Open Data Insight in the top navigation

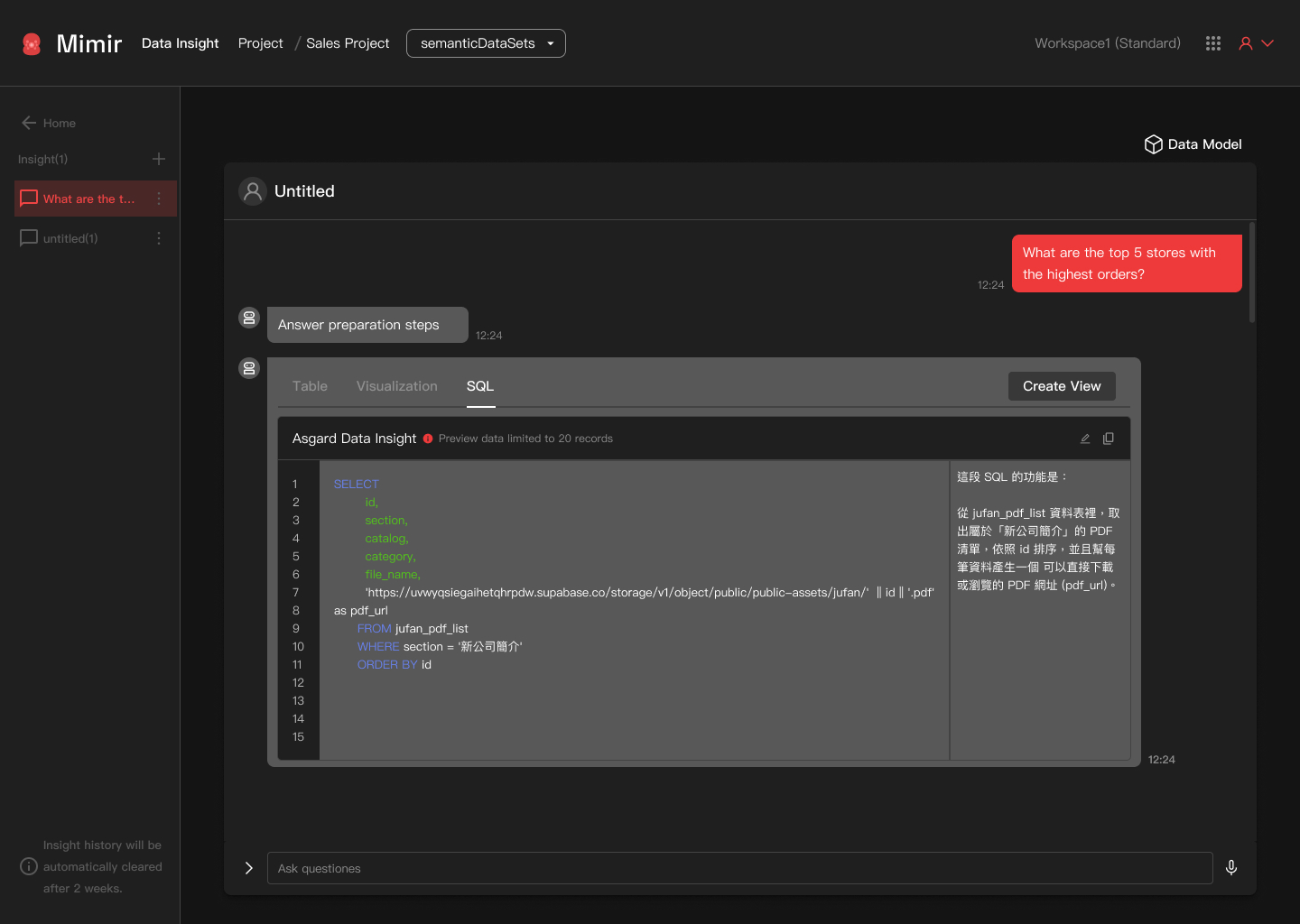click(180, 42)
